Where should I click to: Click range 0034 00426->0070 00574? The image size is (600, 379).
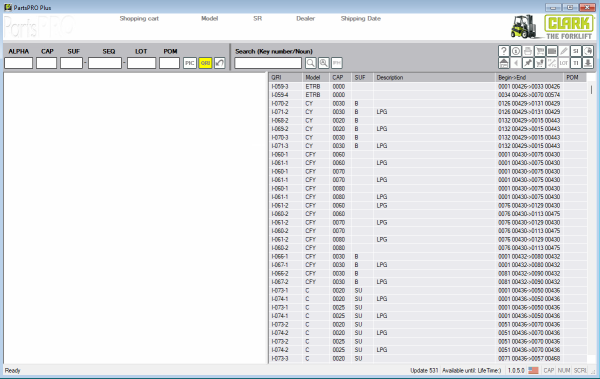[x=529, y=95]
